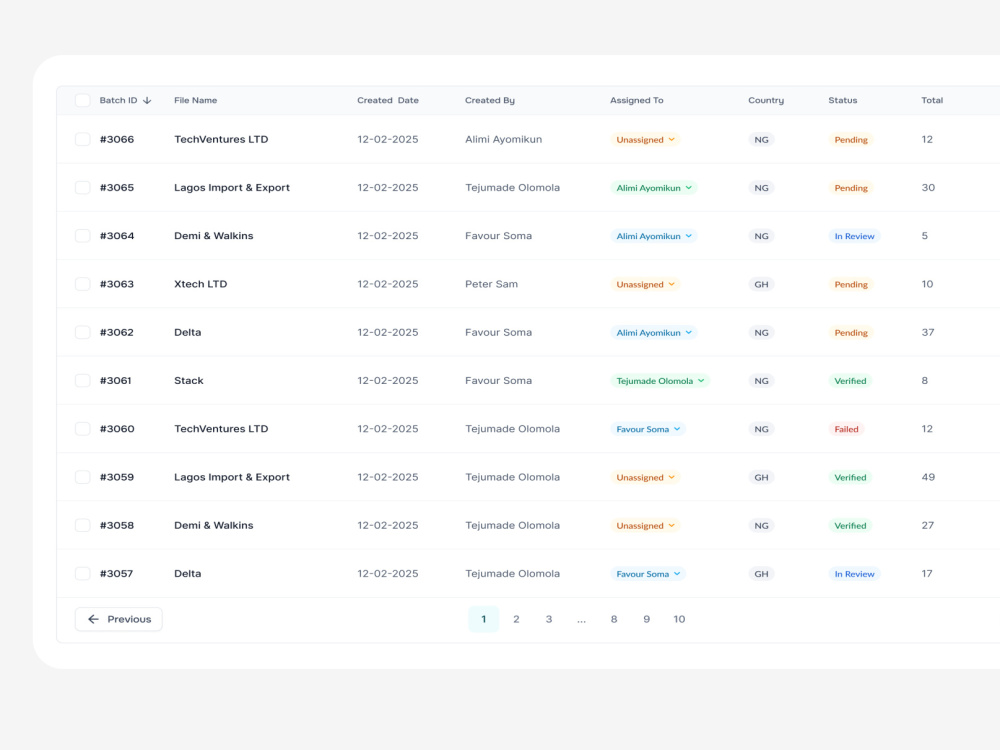Click total value 49 for #3059
This screenshot has height=750, width=1000.
tap(928, 477)
